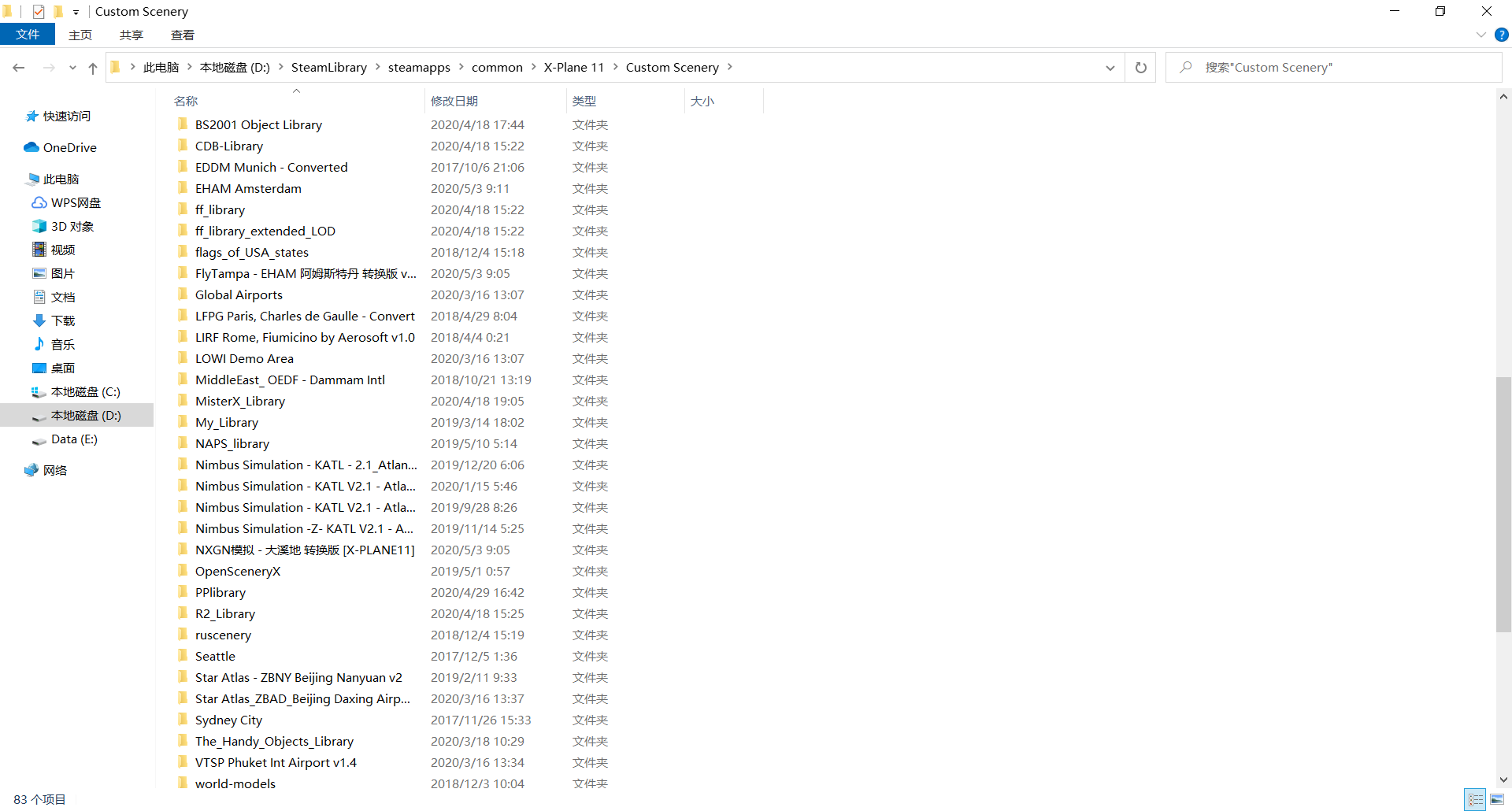Open the quick access toolbar customize dropdown

76,12
